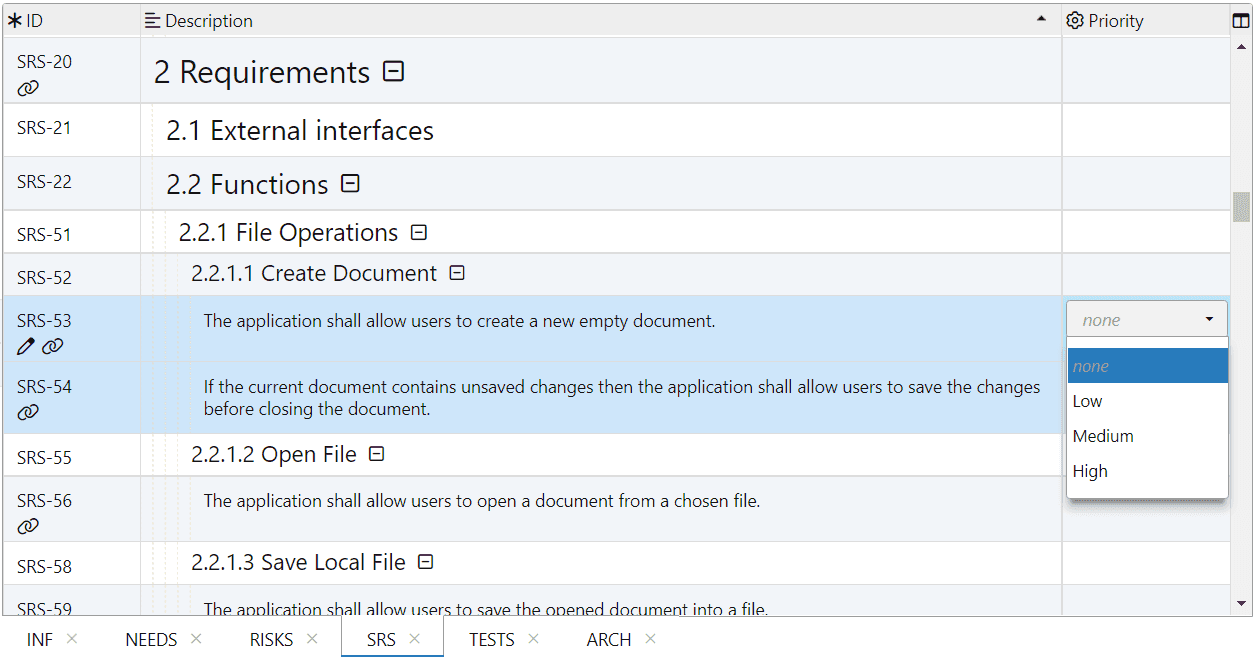This screenshot has height=657, width=1253.
Task: Click the link icon under SRS-56
Action: click(x=28, y=526)
